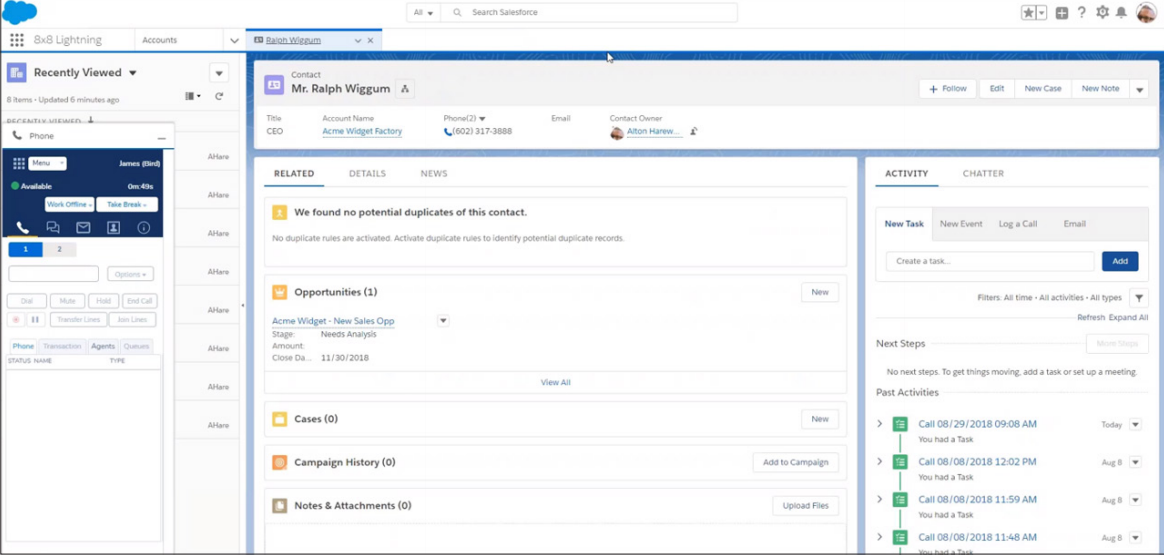Click the Add to Campaign button
The width and height of the screenshot is (1164, 556).
[x=796, y=462]
